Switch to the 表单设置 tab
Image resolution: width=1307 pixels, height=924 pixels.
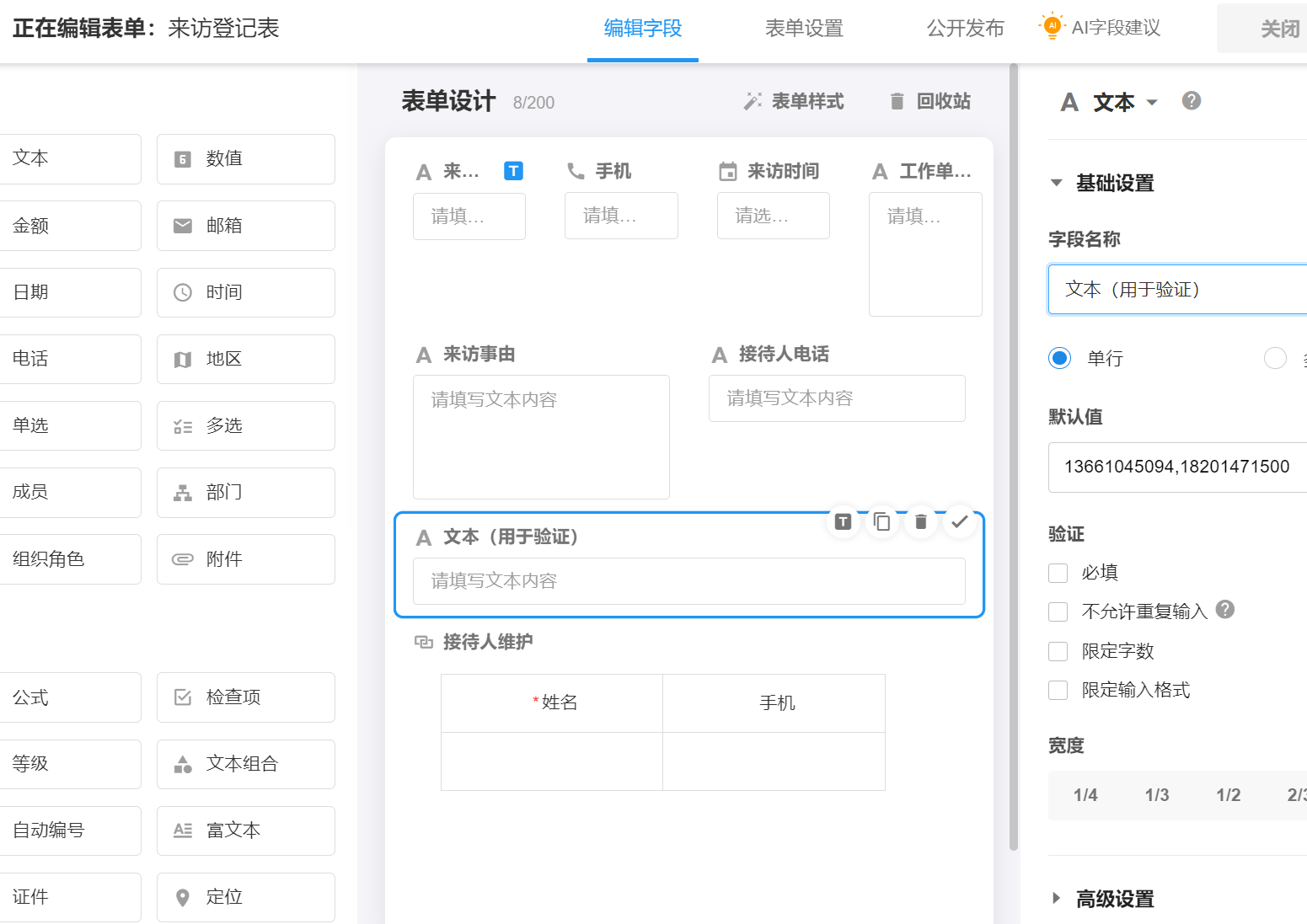803,29
